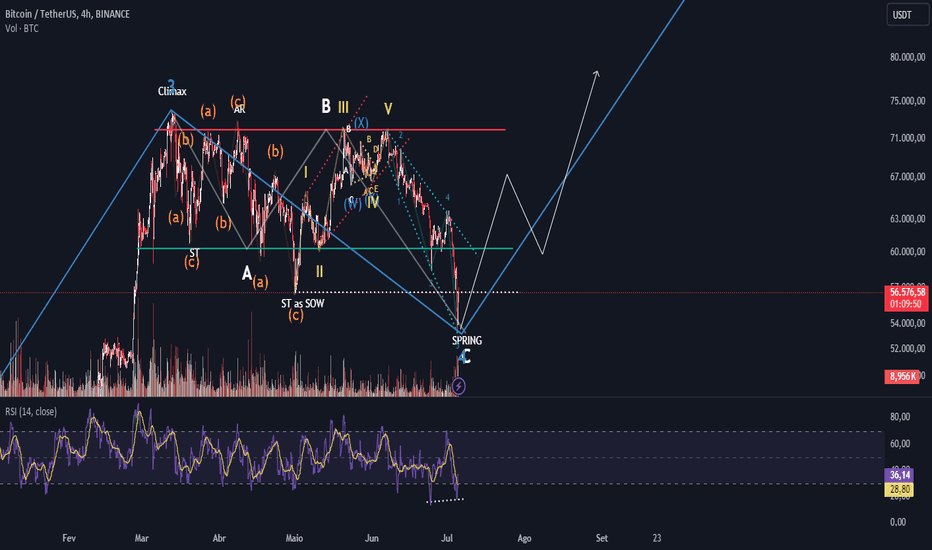Select the Climax text annotation

pos(172,91)
